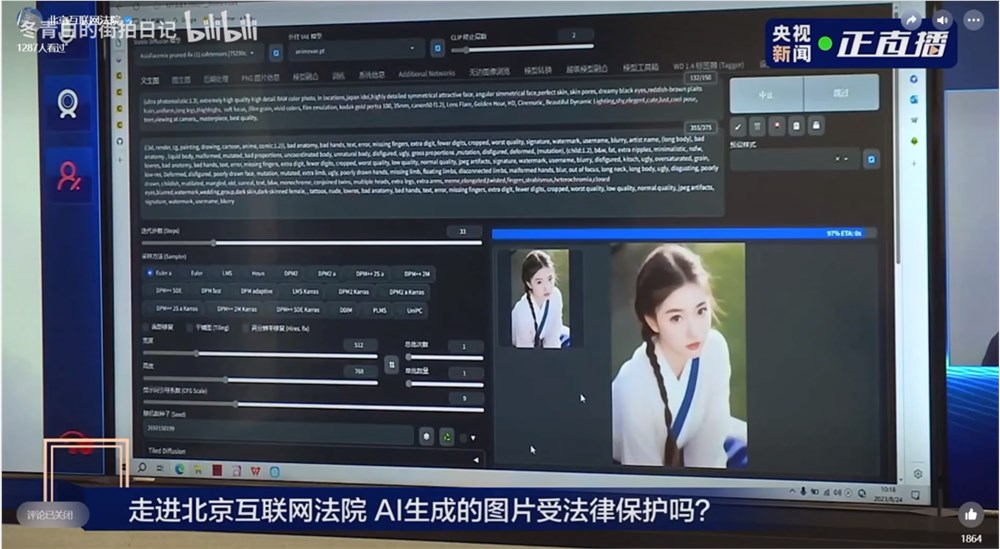Select the DDIM sampler option
Image resolution: width=1000 pixels, height=549 pixels.
click(345, 309)
